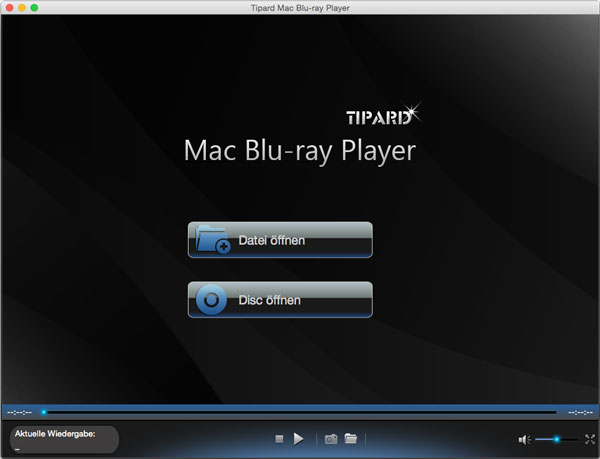Click the middle of the seek bar track

[x=300, y=412]
